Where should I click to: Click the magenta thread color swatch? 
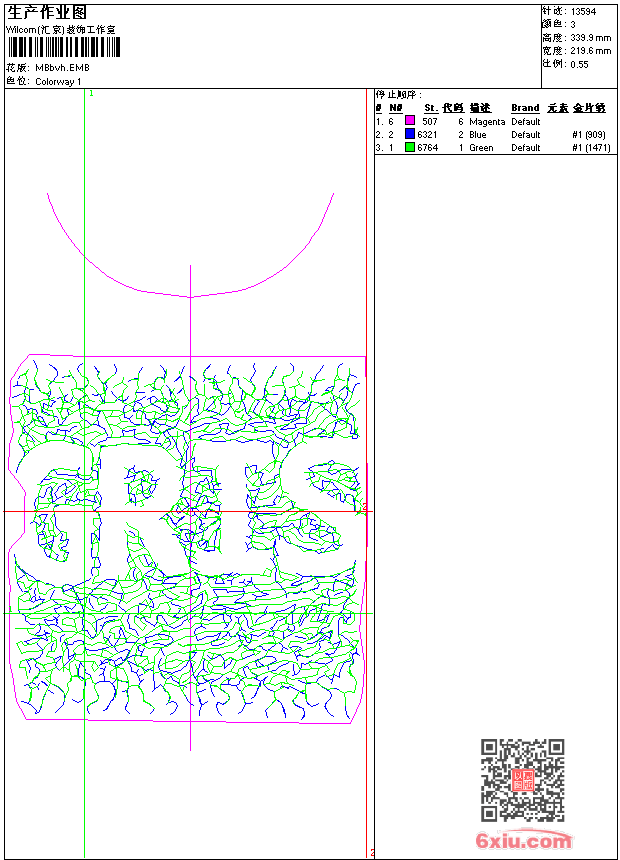(x=410, y=121)
